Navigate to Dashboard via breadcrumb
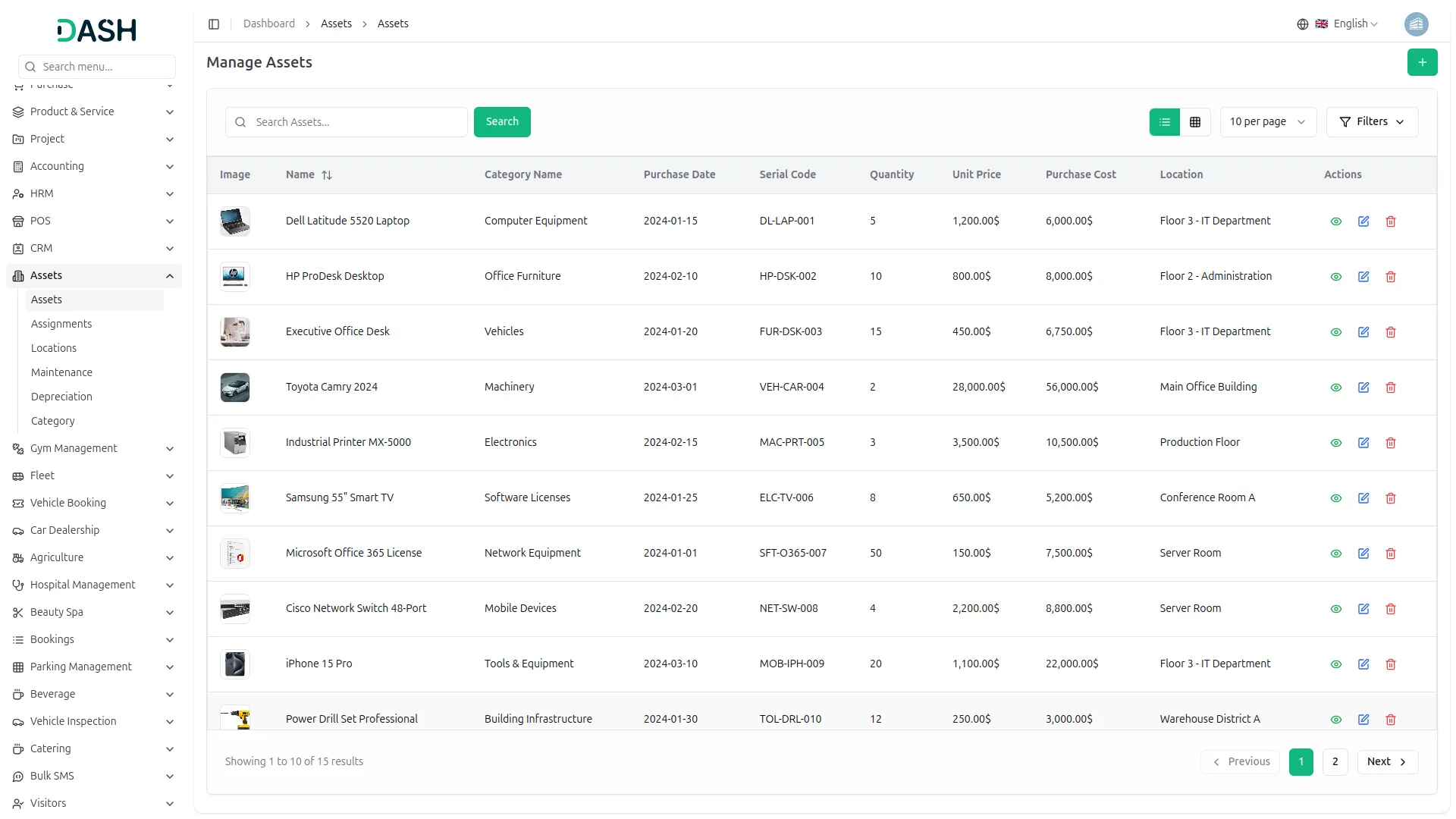 pyautogui.click(x=269, y=24)
